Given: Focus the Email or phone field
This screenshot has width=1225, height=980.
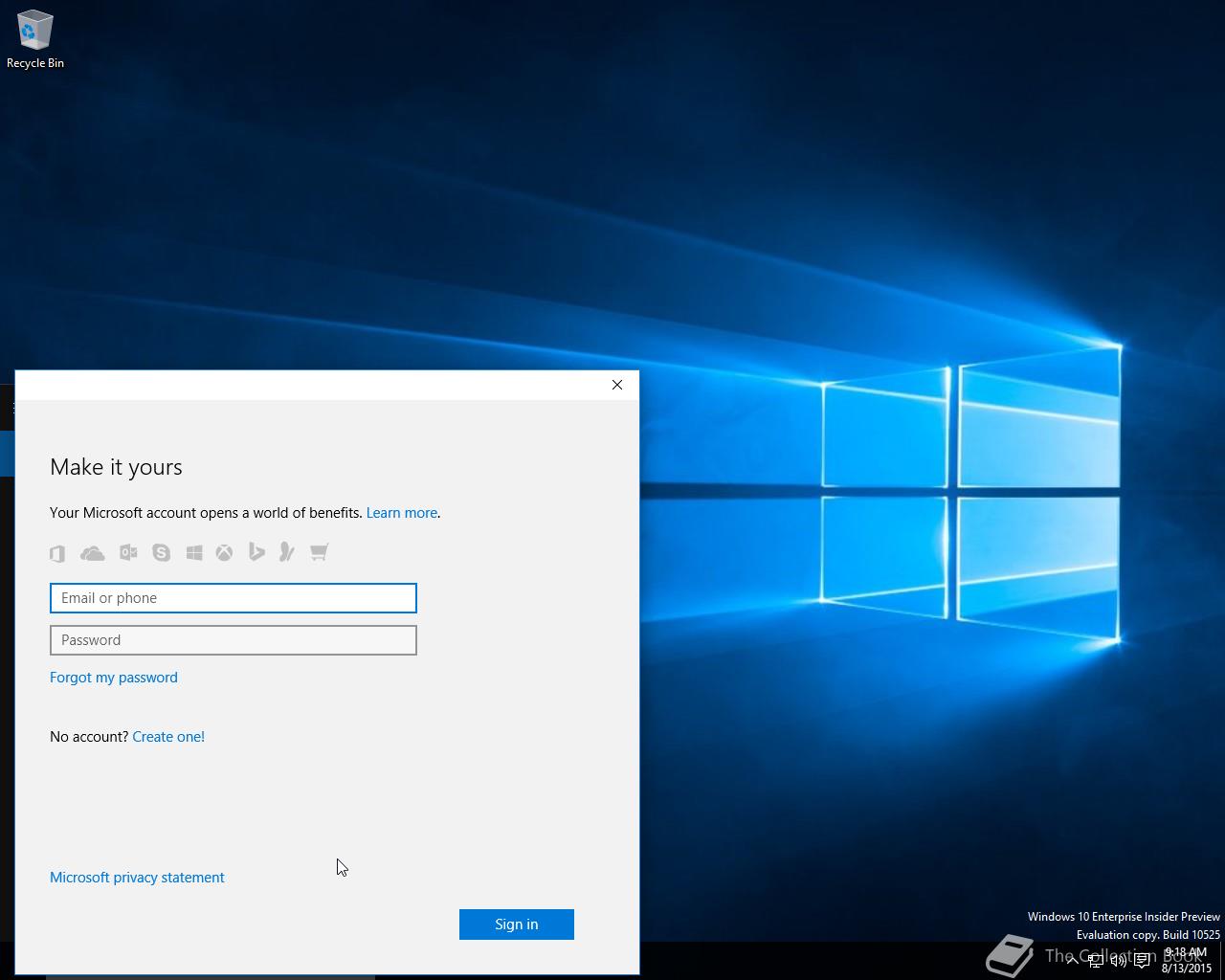Looking at the screenshot, I should coord(234,598).
